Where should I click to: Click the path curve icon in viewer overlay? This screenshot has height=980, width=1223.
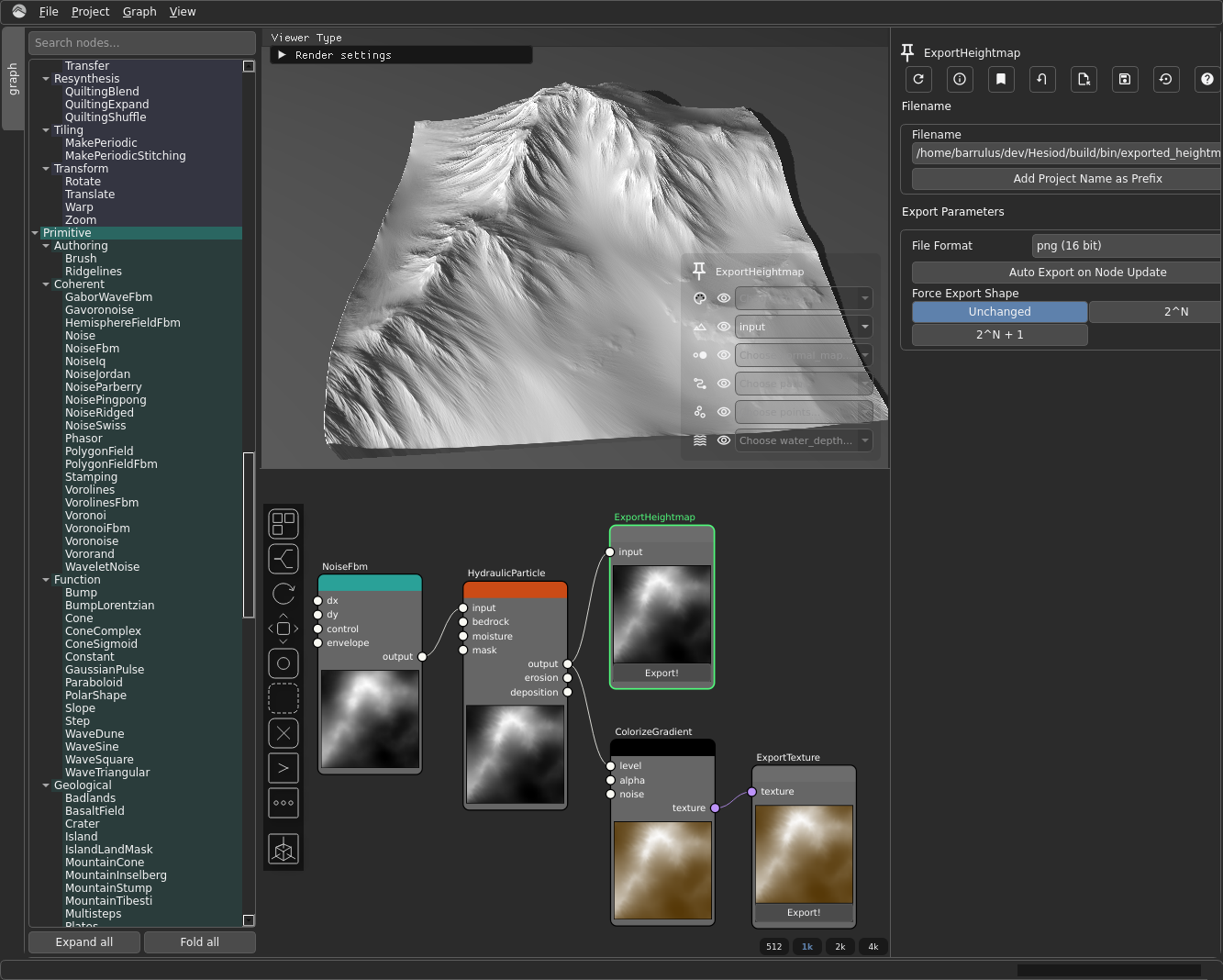[699, 384]
